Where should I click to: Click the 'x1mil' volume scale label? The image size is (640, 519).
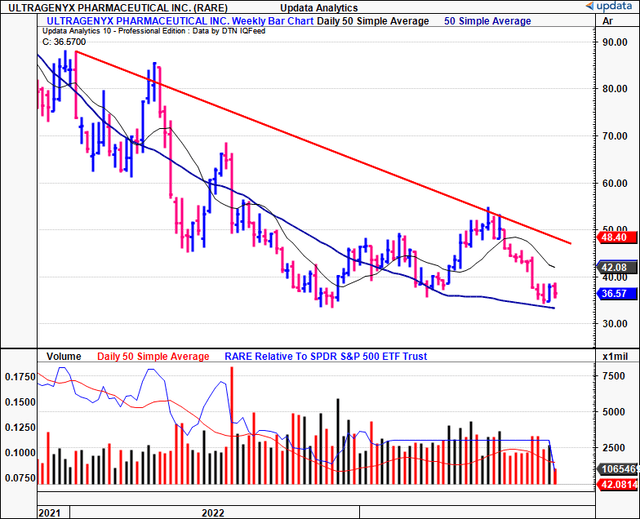(615, 356)
